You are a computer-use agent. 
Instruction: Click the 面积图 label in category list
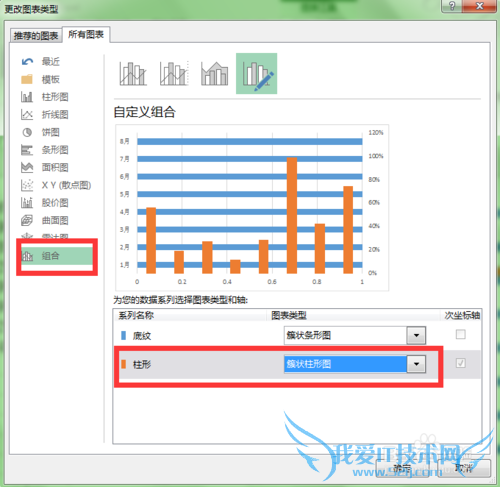[55, 167]
